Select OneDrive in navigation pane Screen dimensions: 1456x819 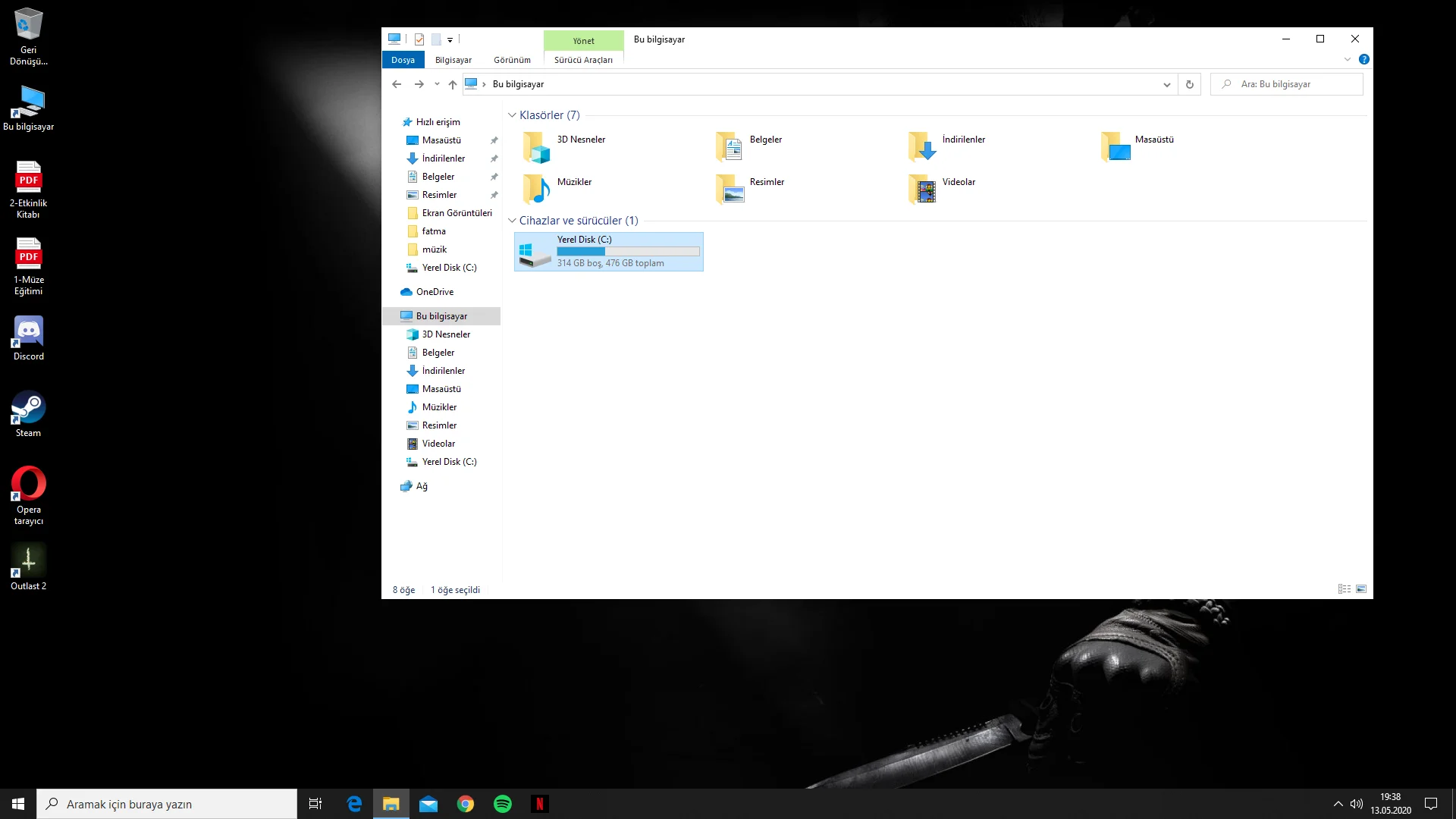click(x=435, y=292)
